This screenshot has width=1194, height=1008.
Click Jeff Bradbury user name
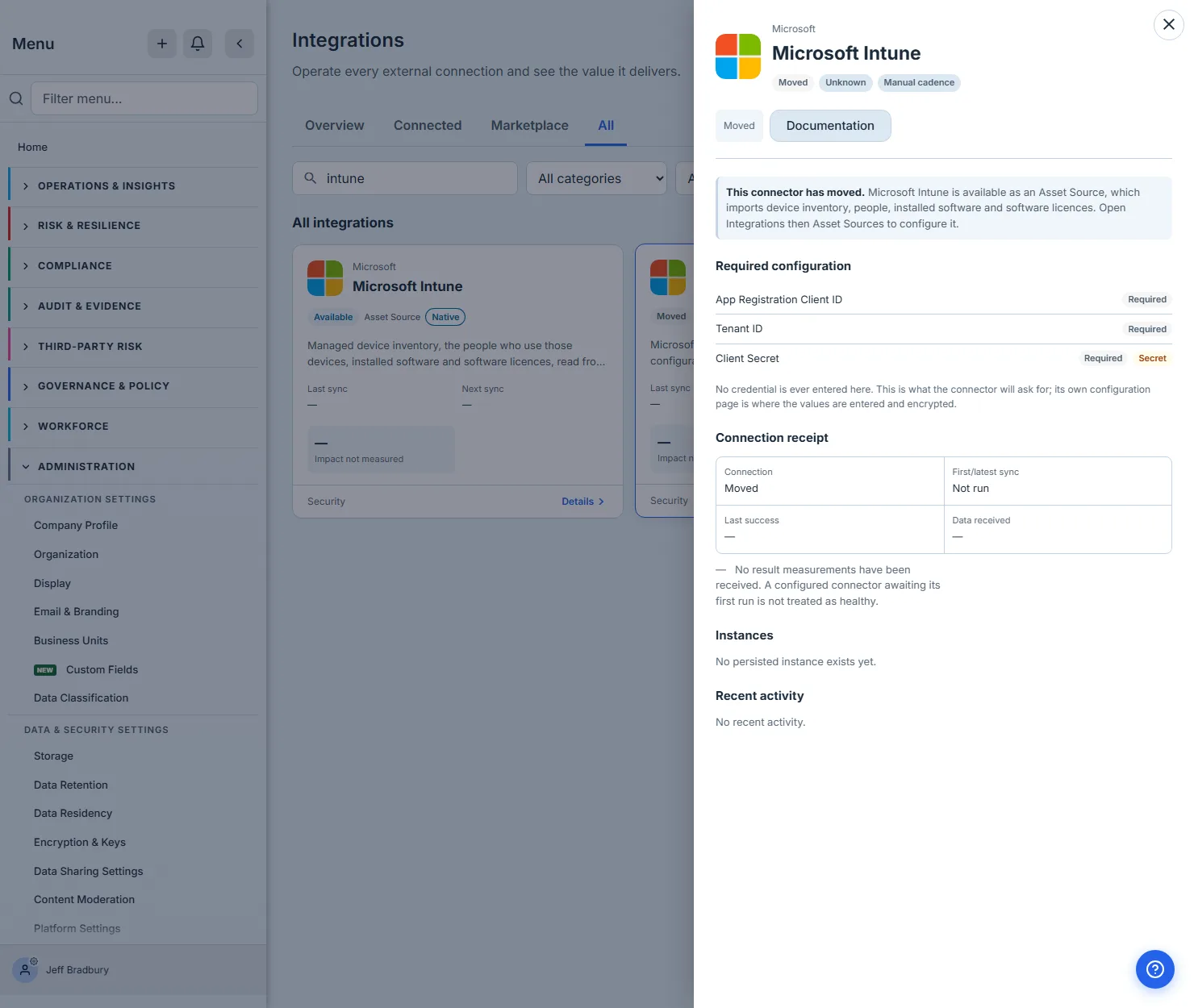click(x=77, y=970)
